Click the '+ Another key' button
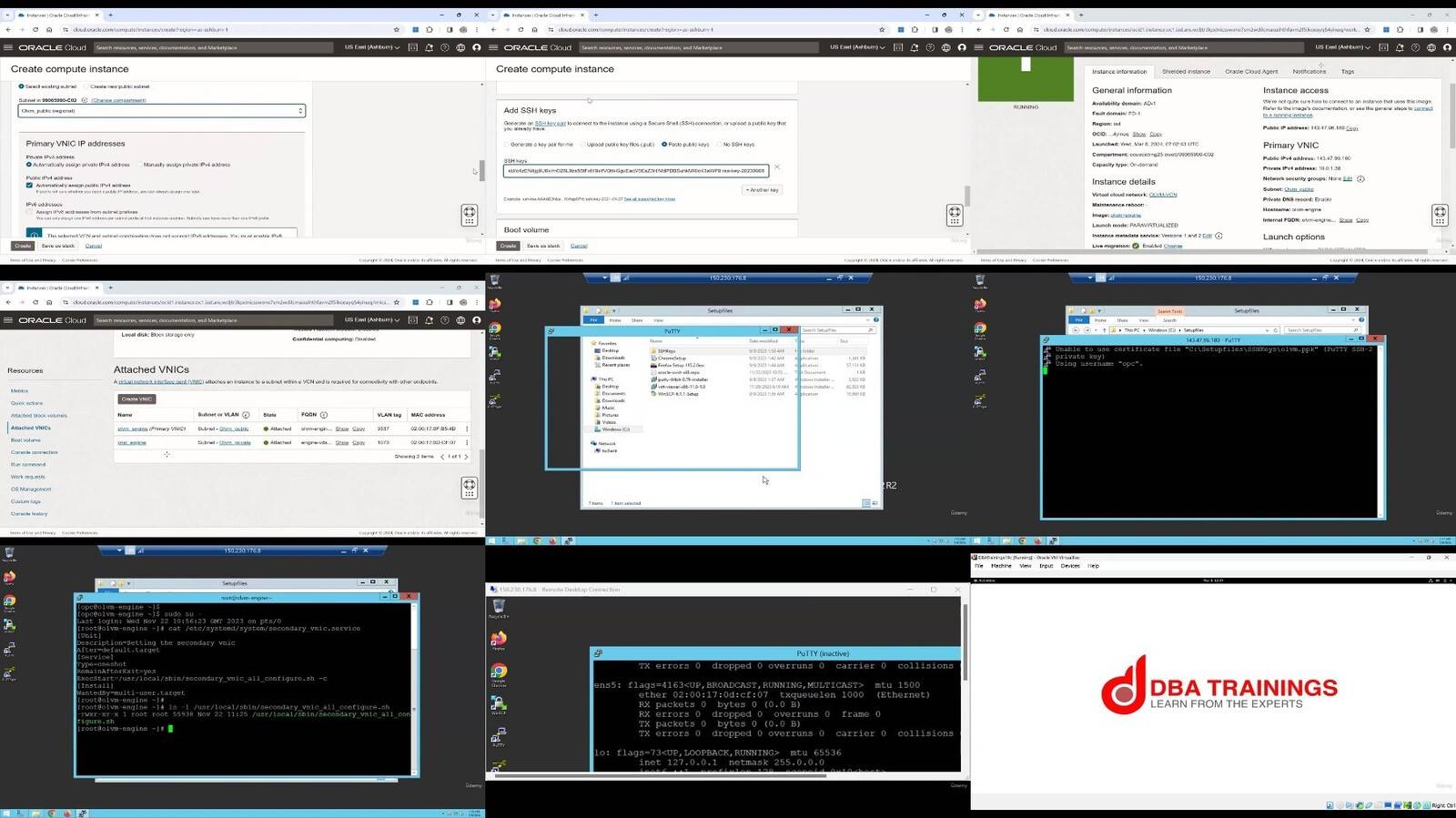 point(763,190)
